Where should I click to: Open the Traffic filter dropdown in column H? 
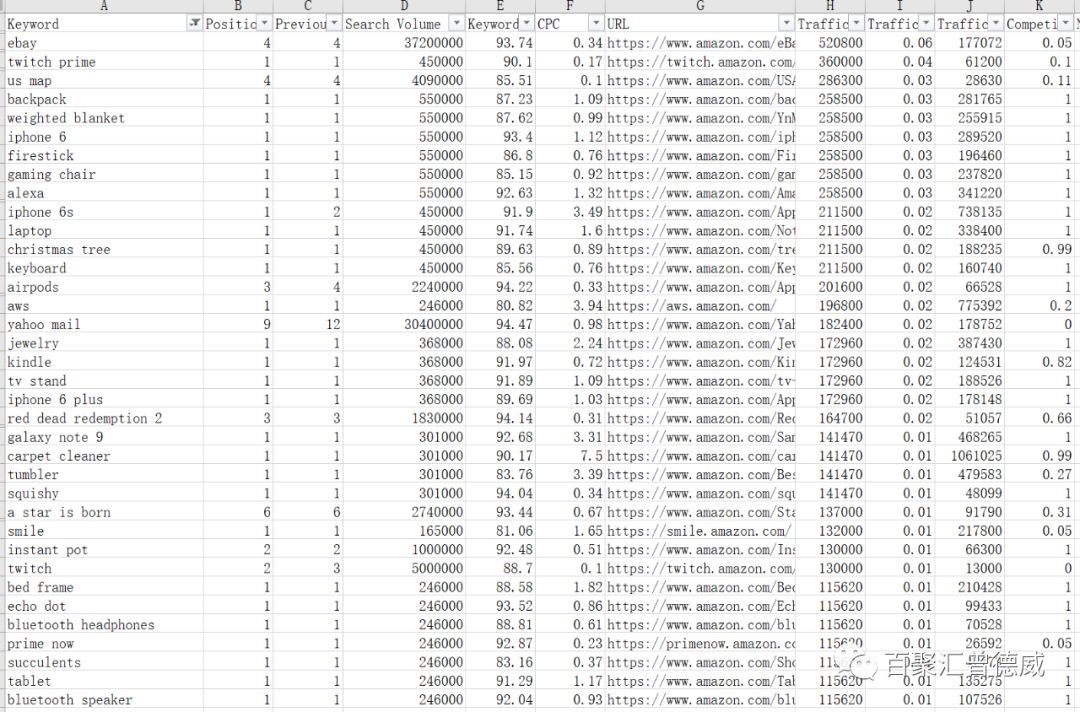click(856, 23)
